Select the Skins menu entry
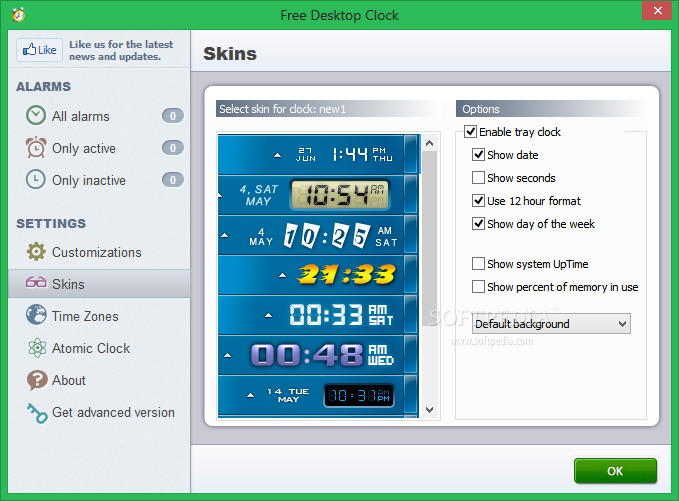Viewport: 679px width, 501px height. [x=99, y=284]
